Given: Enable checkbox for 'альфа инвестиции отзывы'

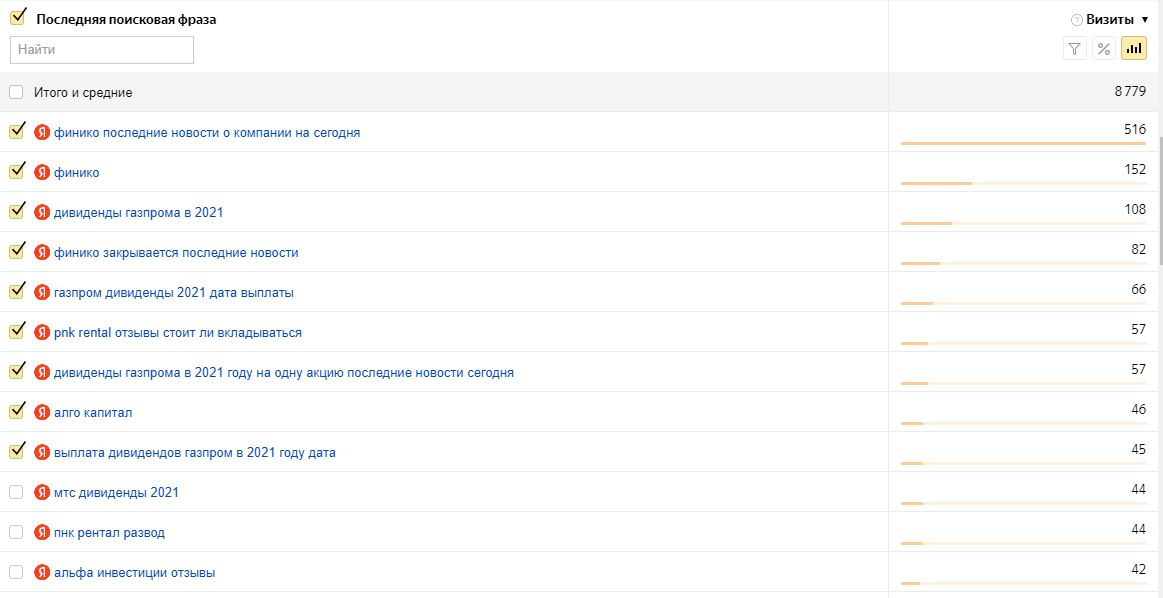Looking at the screenshot, I should click(x=16, y=572).
